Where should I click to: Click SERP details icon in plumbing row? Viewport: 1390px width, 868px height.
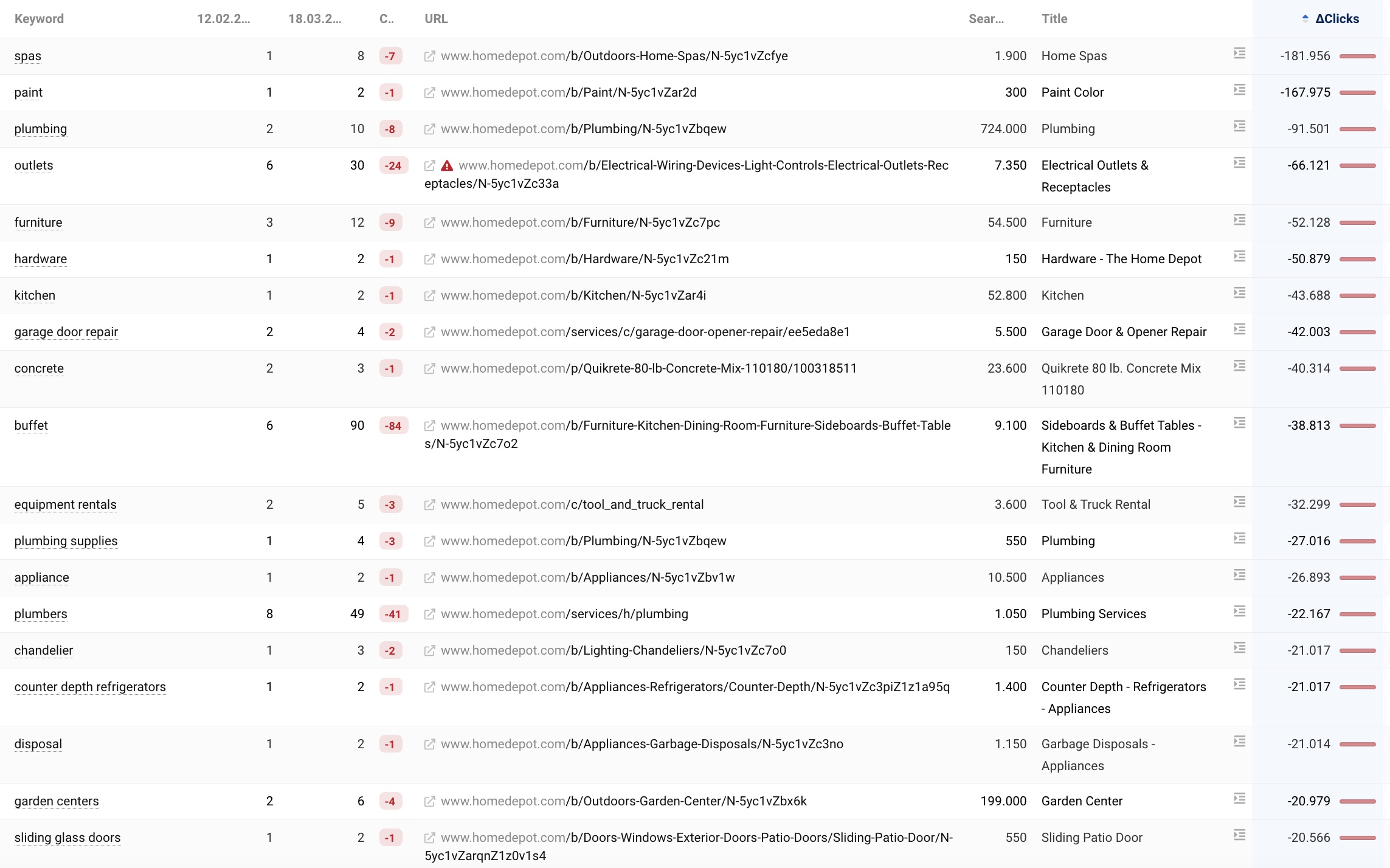pyautogui.click(x=1240, y=126)
